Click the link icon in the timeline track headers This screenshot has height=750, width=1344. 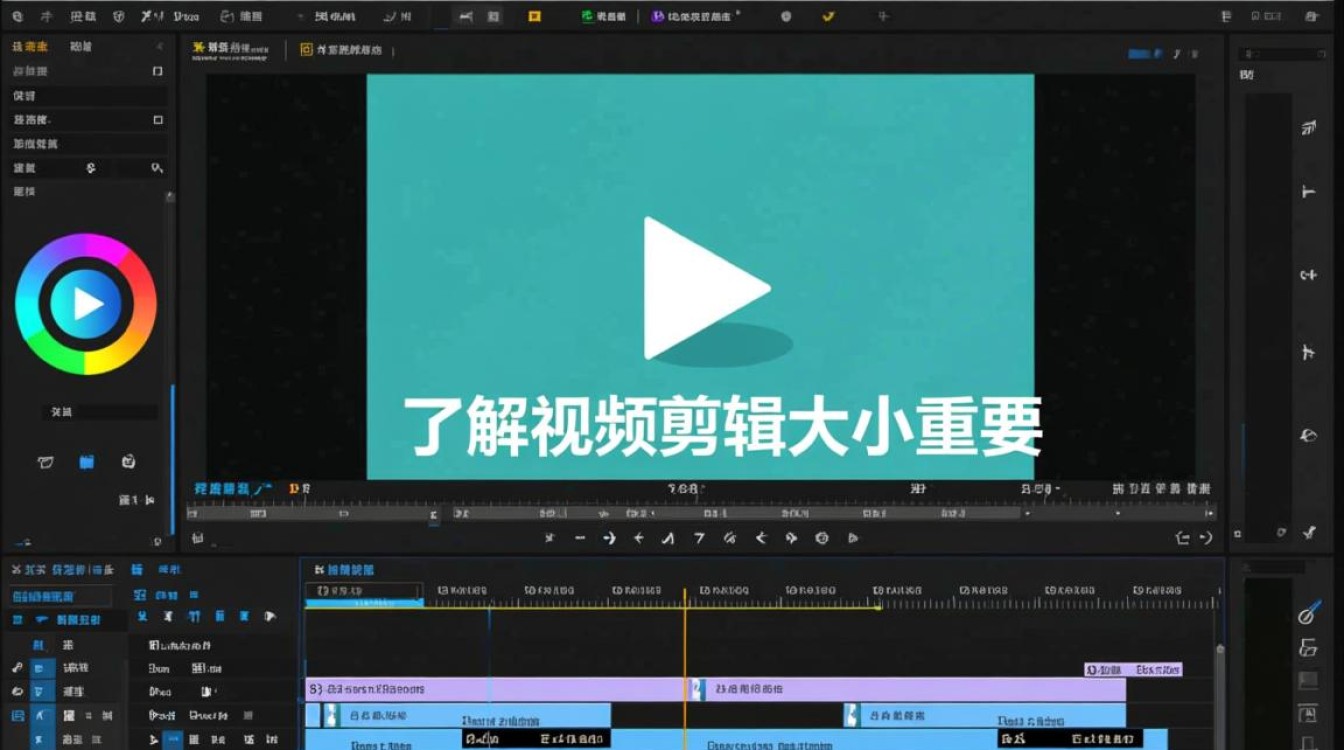point(17,668)
